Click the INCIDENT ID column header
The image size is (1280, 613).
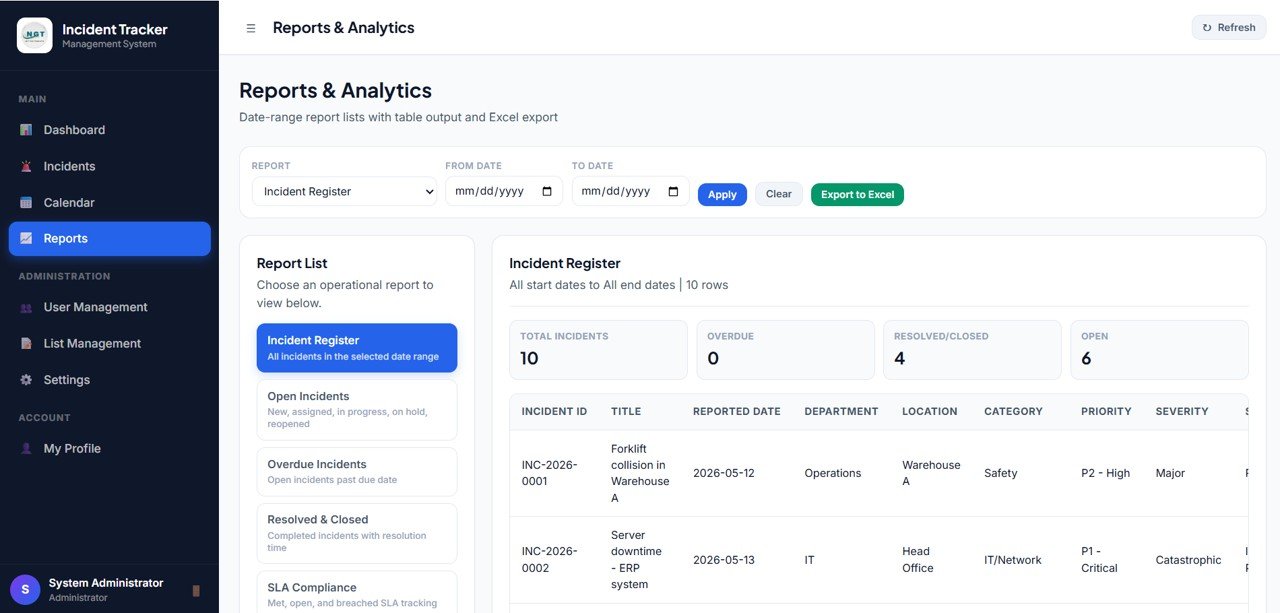[555, 411]
